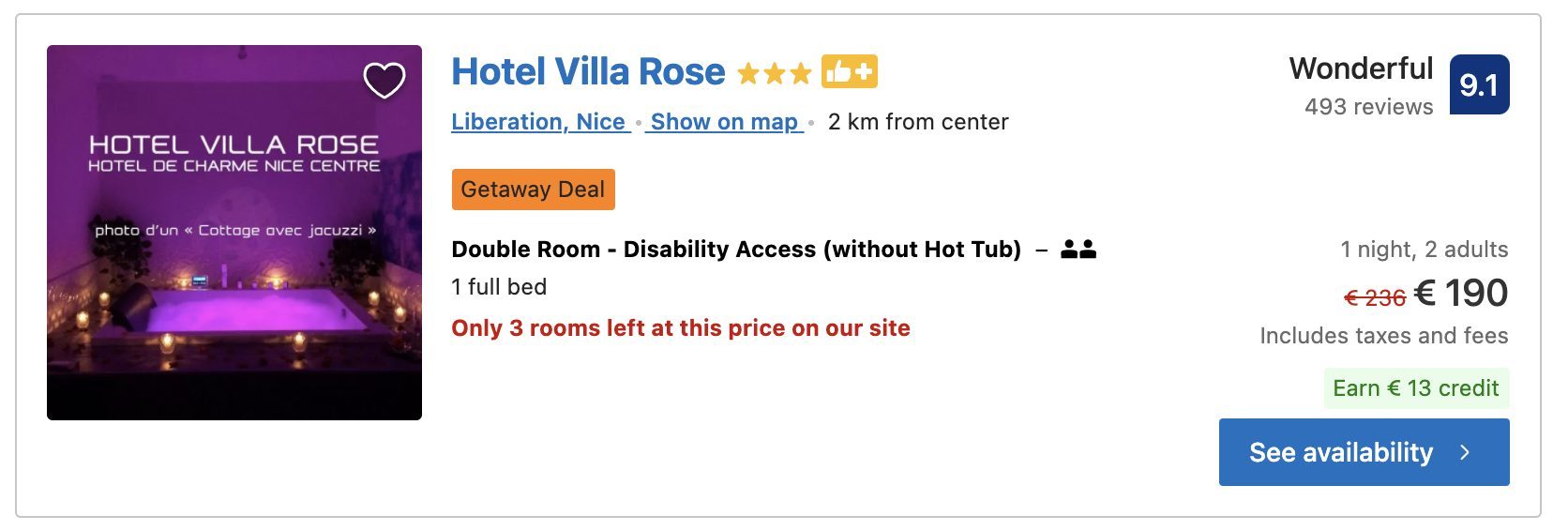Click the two-person occupancy icon
Image resolution: width=1568 pixels, height=531 pixels.
point(1078,250)
